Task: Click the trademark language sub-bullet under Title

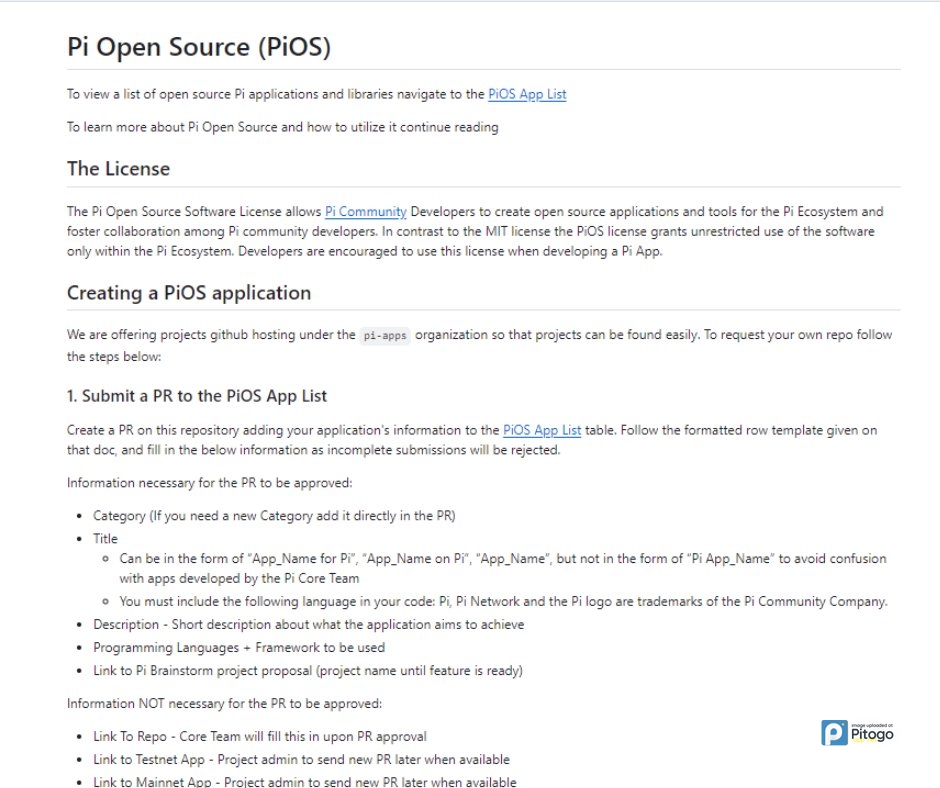Action: 503,601
